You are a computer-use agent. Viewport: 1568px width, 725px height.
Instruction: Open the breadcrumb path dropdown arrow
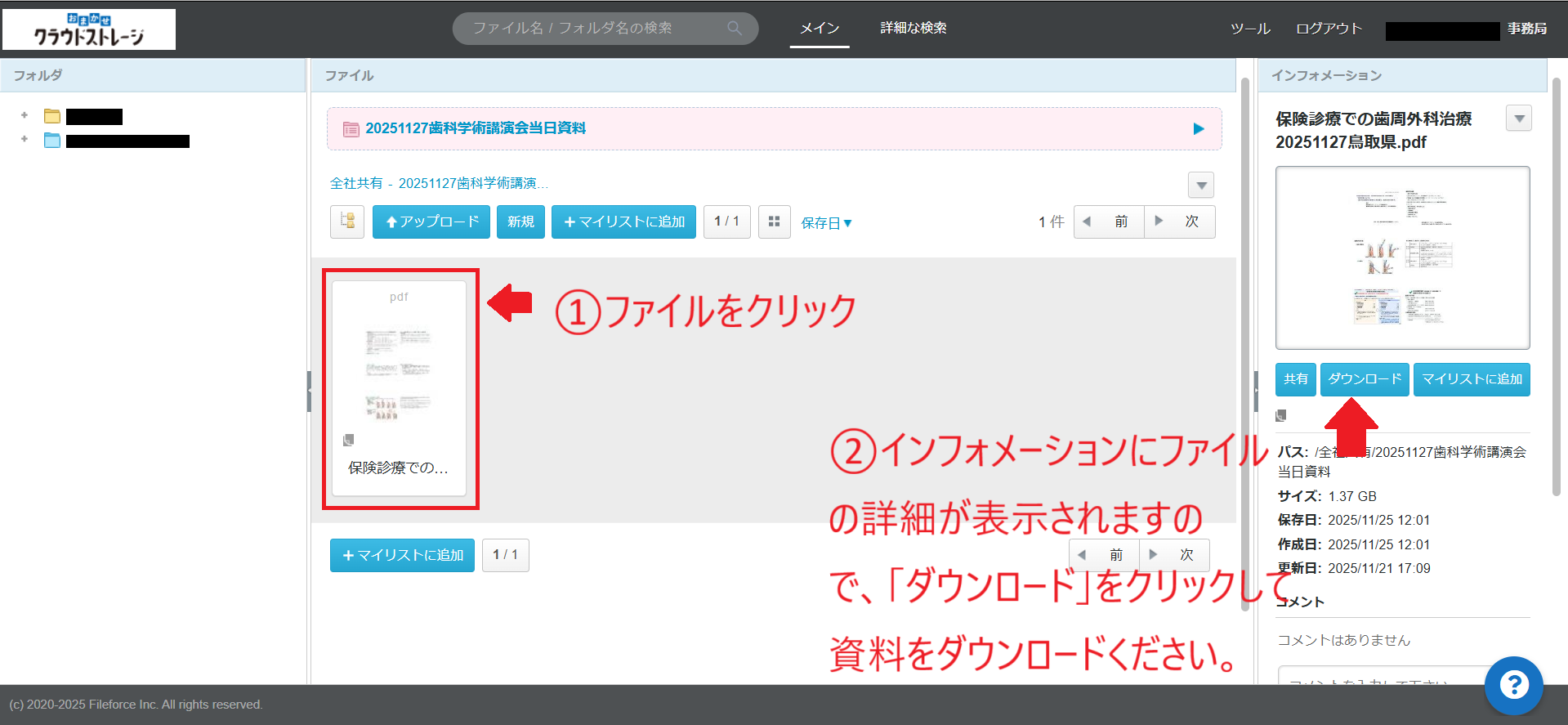(1200, 185)
